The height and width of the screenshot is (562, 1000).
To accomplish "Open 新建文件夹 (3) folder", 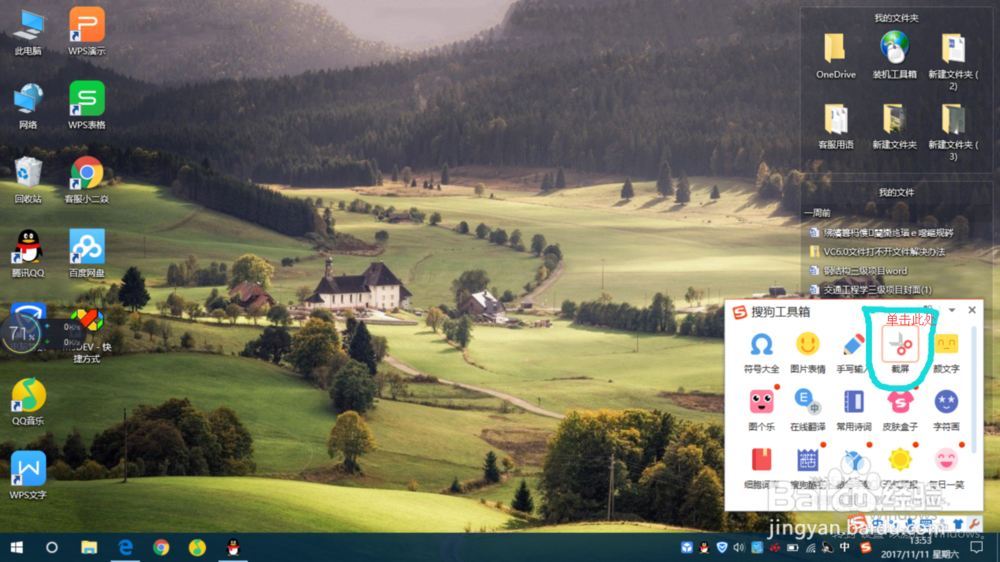I will point(953,132).
